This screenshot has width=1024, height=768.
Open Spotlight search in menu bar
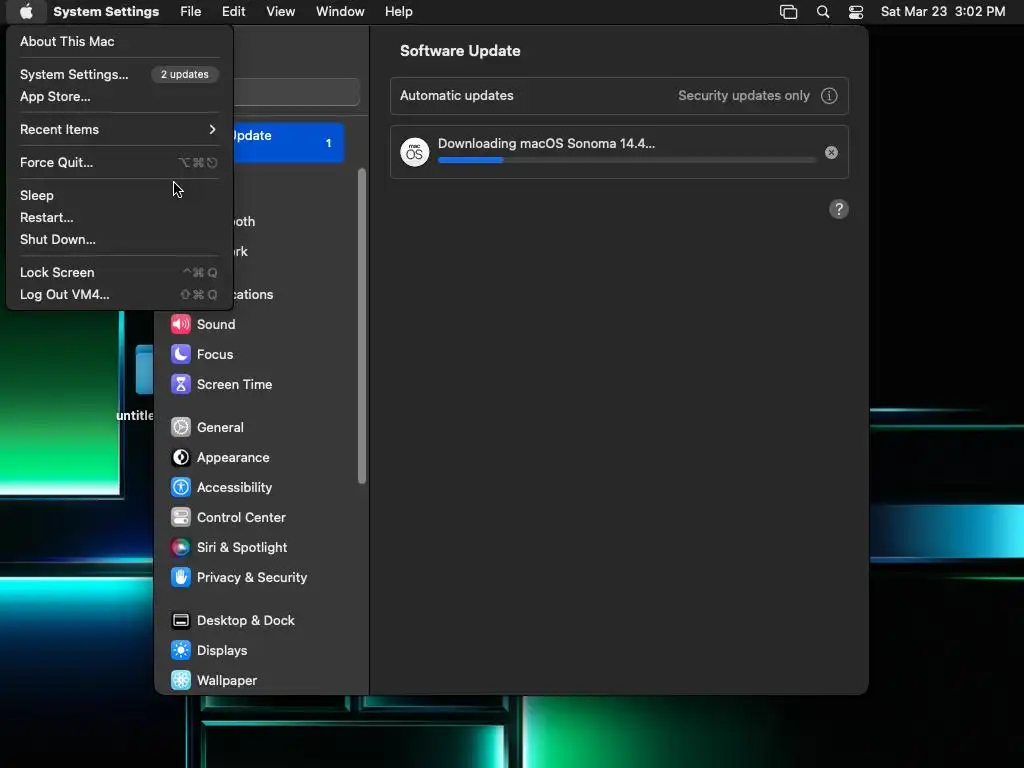pos(823,12)
